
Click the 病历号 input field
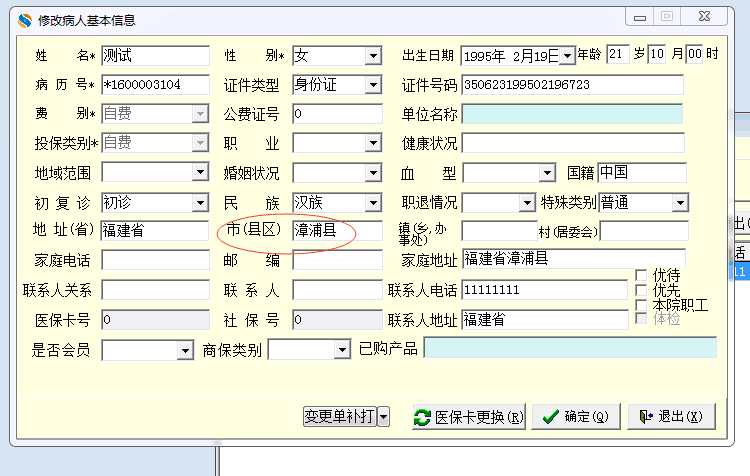[155, 85]
